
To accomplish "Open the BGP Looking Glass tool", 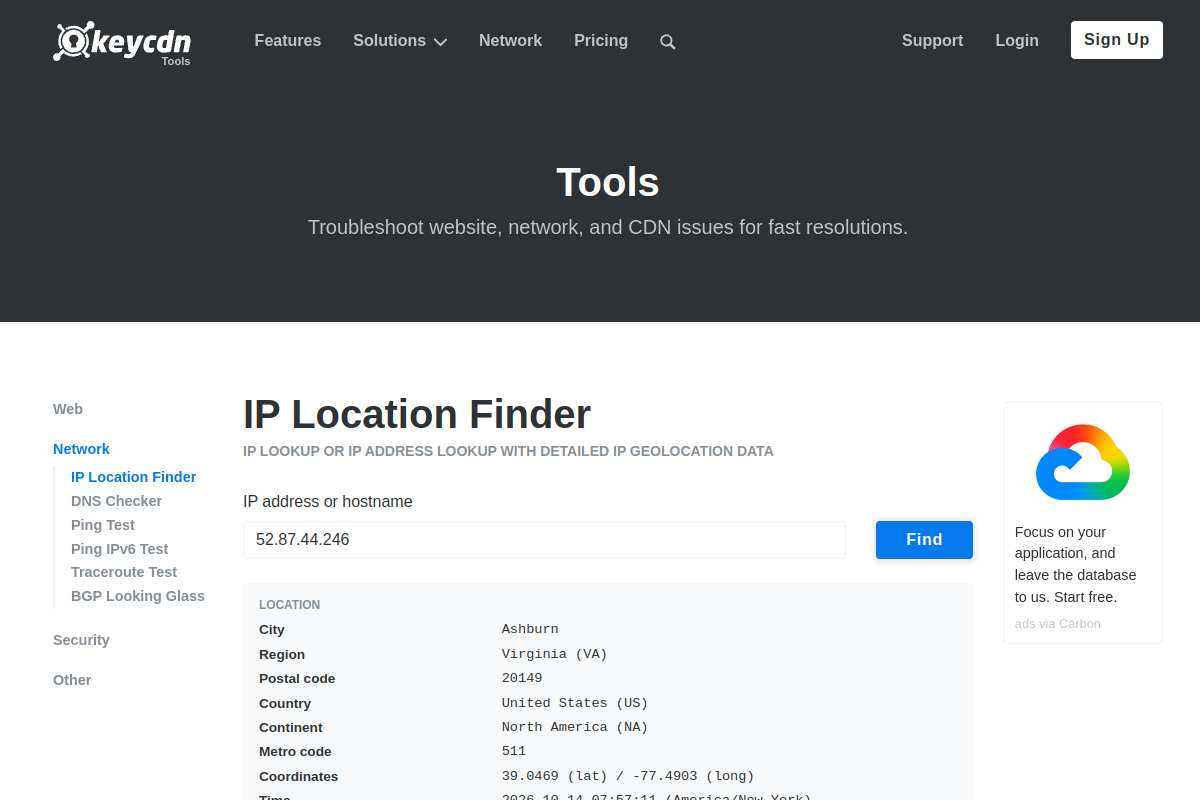I will point(138,596).
